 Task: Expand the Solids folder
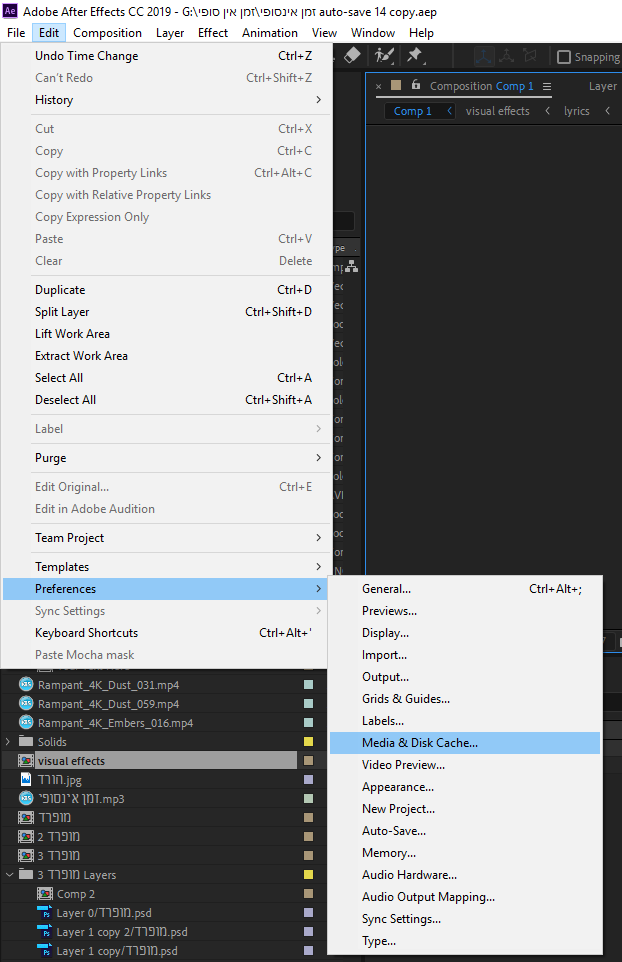tap(9, 742)
